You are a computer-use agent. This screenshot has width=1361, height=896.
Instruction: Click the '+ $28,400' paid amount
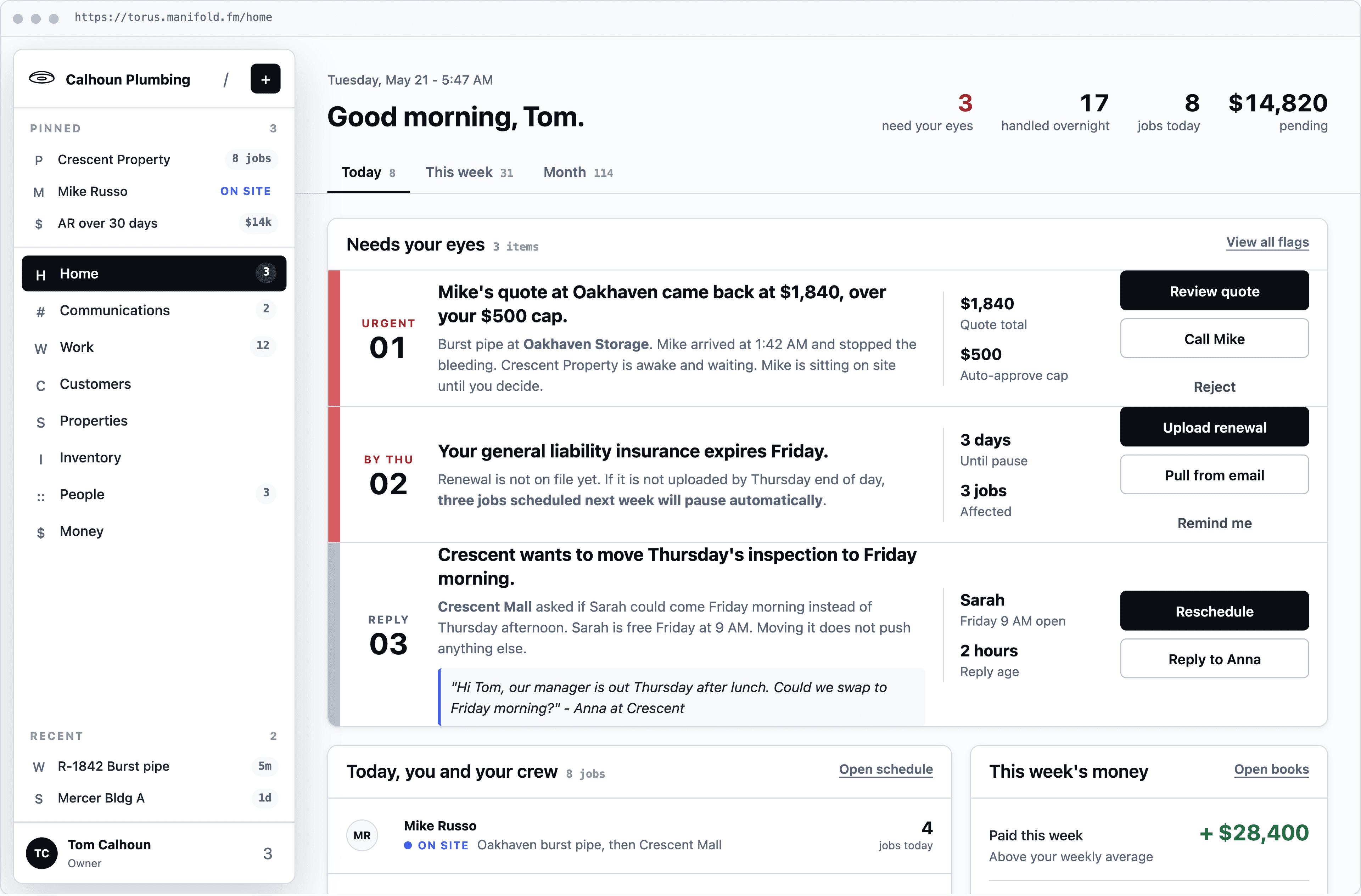(1254, 833)
